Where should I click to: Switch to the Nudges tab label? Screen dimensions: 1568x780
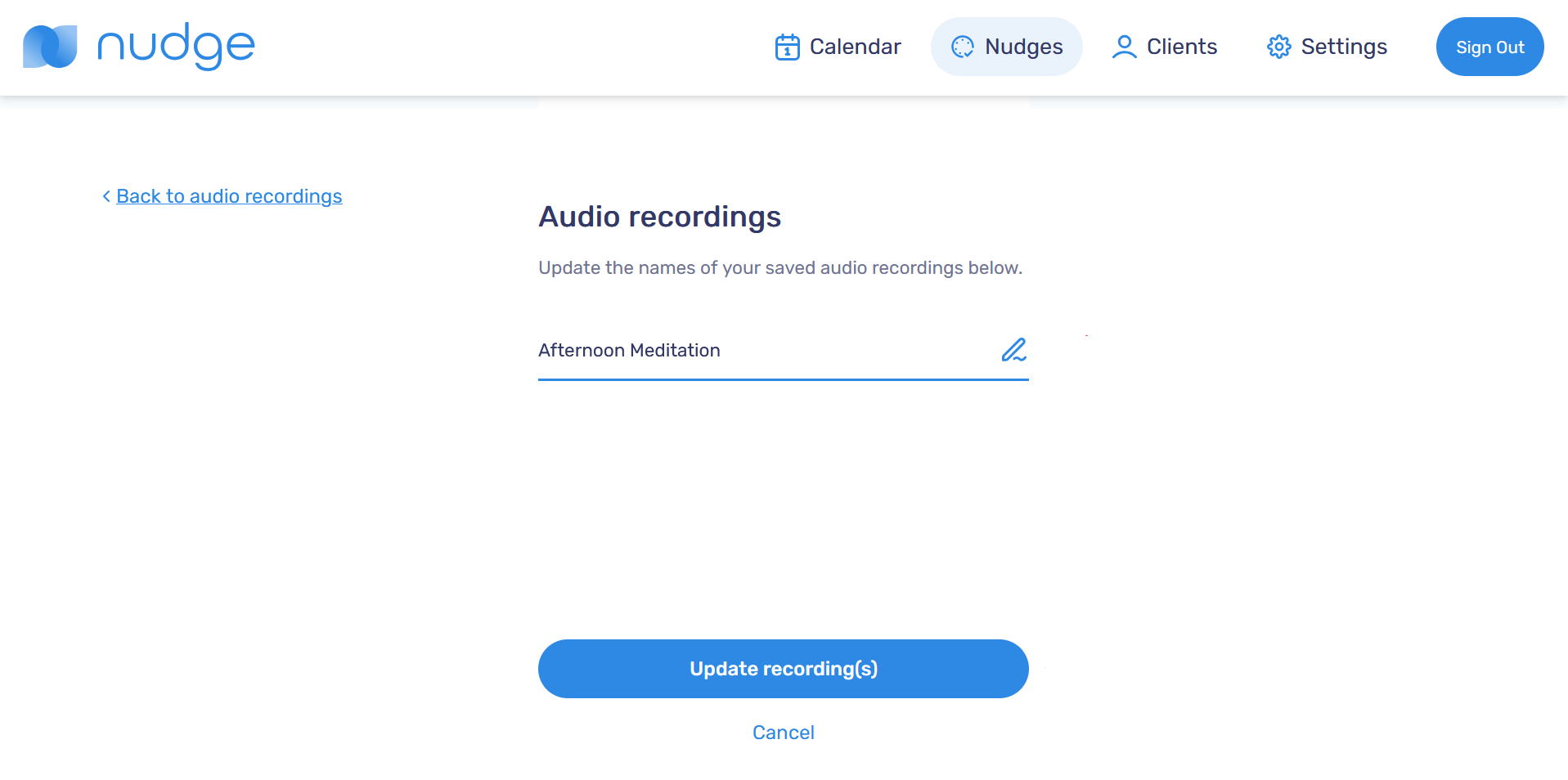click(x=1023, y=47)
